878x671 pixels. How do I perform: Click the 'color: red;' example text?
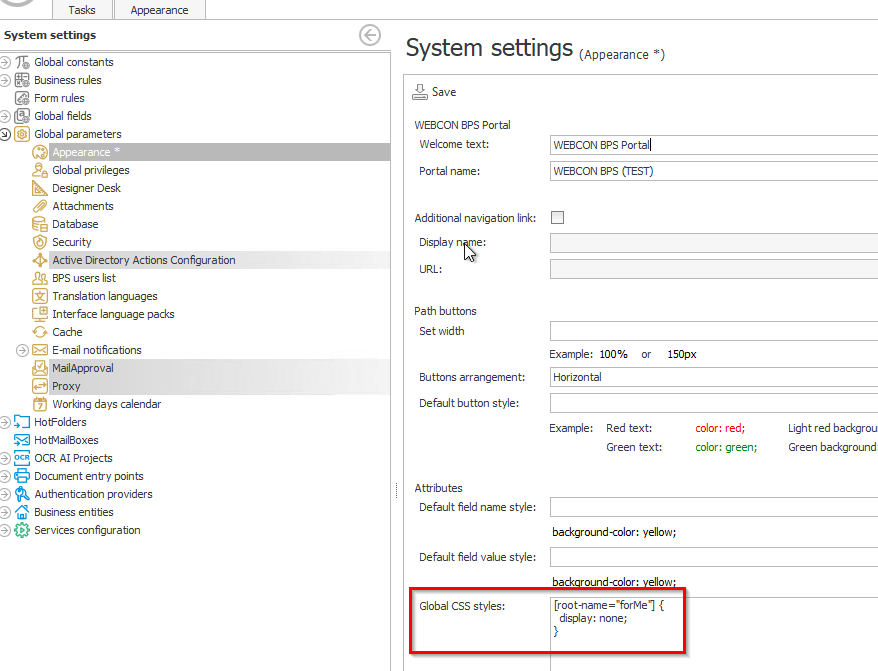[x=720, y=428]
